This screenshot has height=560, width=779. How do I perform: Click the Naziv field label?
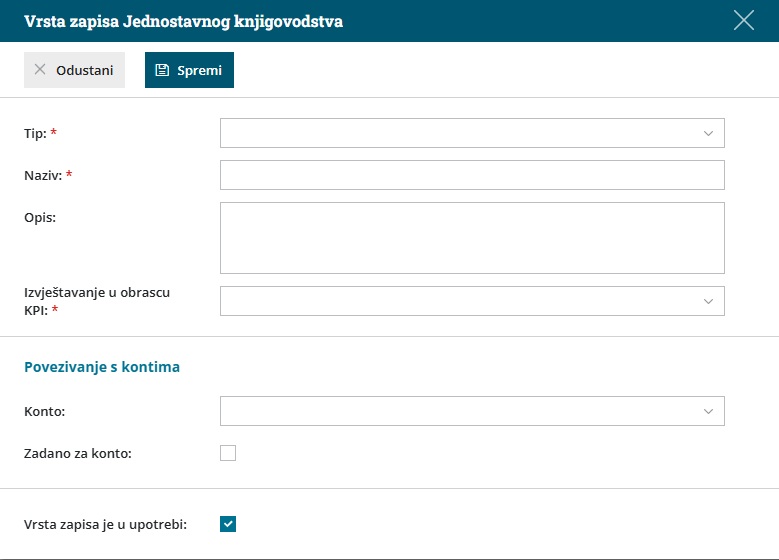coord(43,175)
